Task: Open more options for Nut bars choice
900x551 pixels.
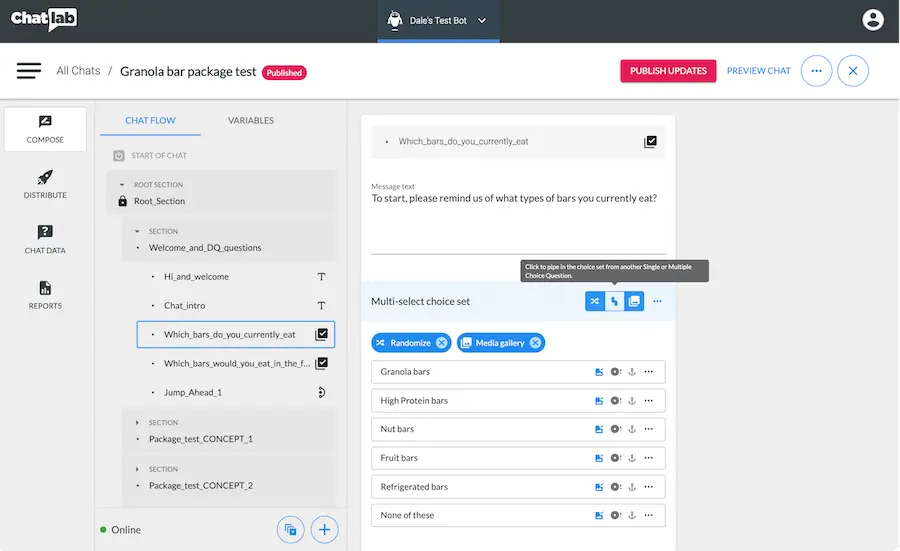Action: point(649,429)
